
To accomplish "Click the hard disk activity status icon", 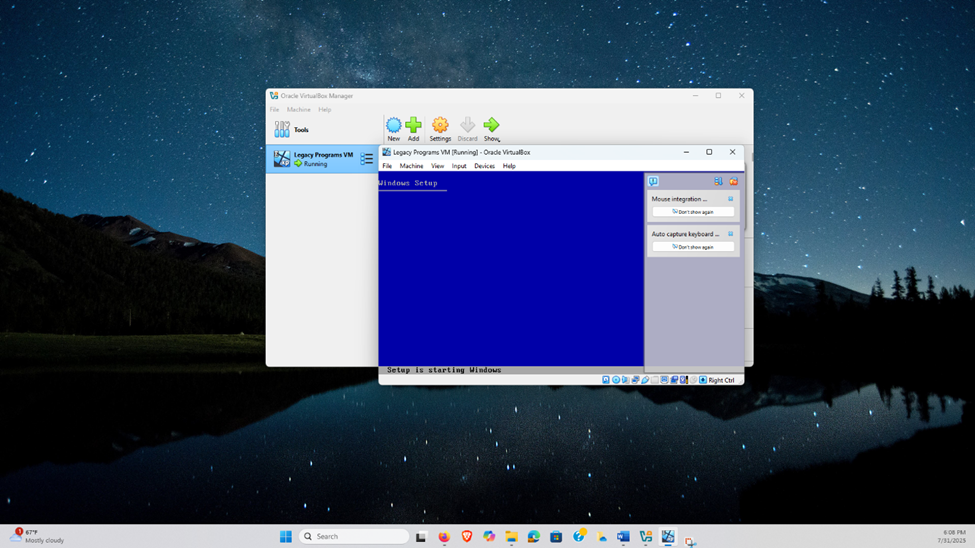I will (x=606, y=380).
